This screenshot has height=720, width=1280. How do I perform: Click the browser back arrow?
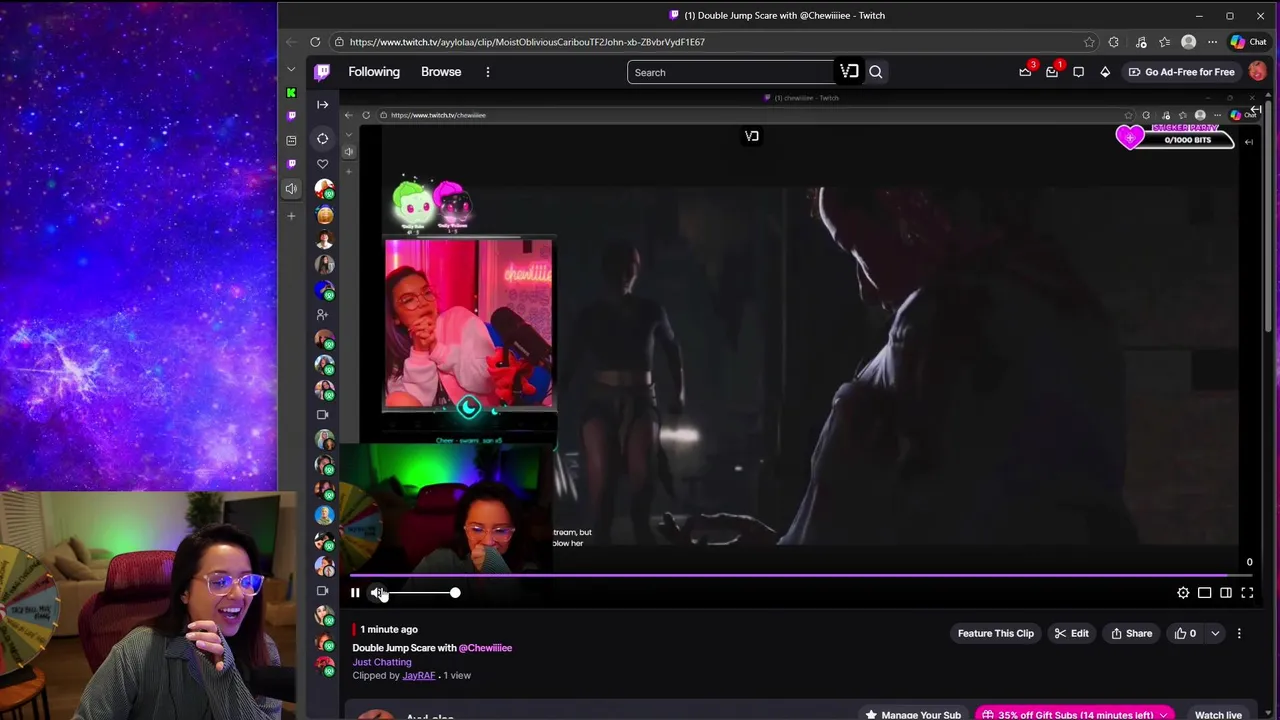[x=291, y=42]
